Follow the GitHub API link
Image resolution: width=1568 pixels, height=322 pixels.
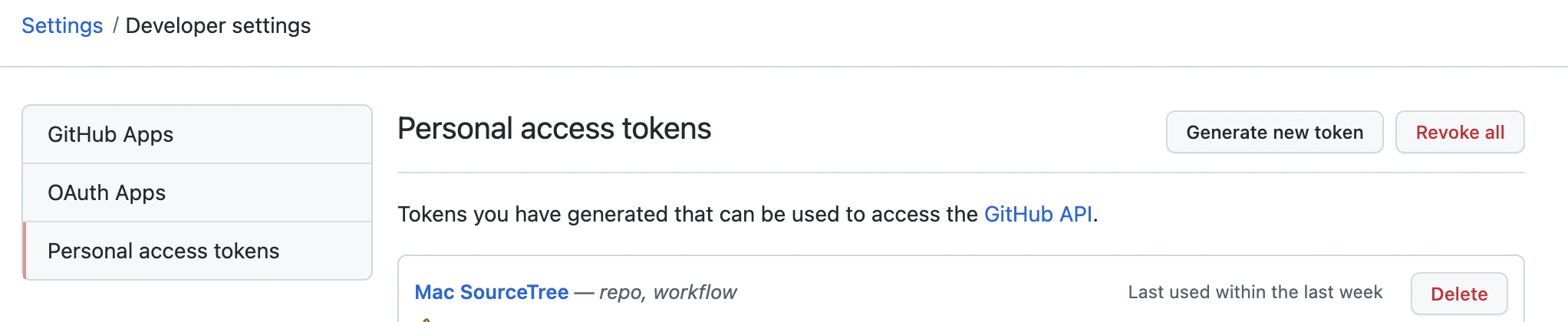(1038, 215)
